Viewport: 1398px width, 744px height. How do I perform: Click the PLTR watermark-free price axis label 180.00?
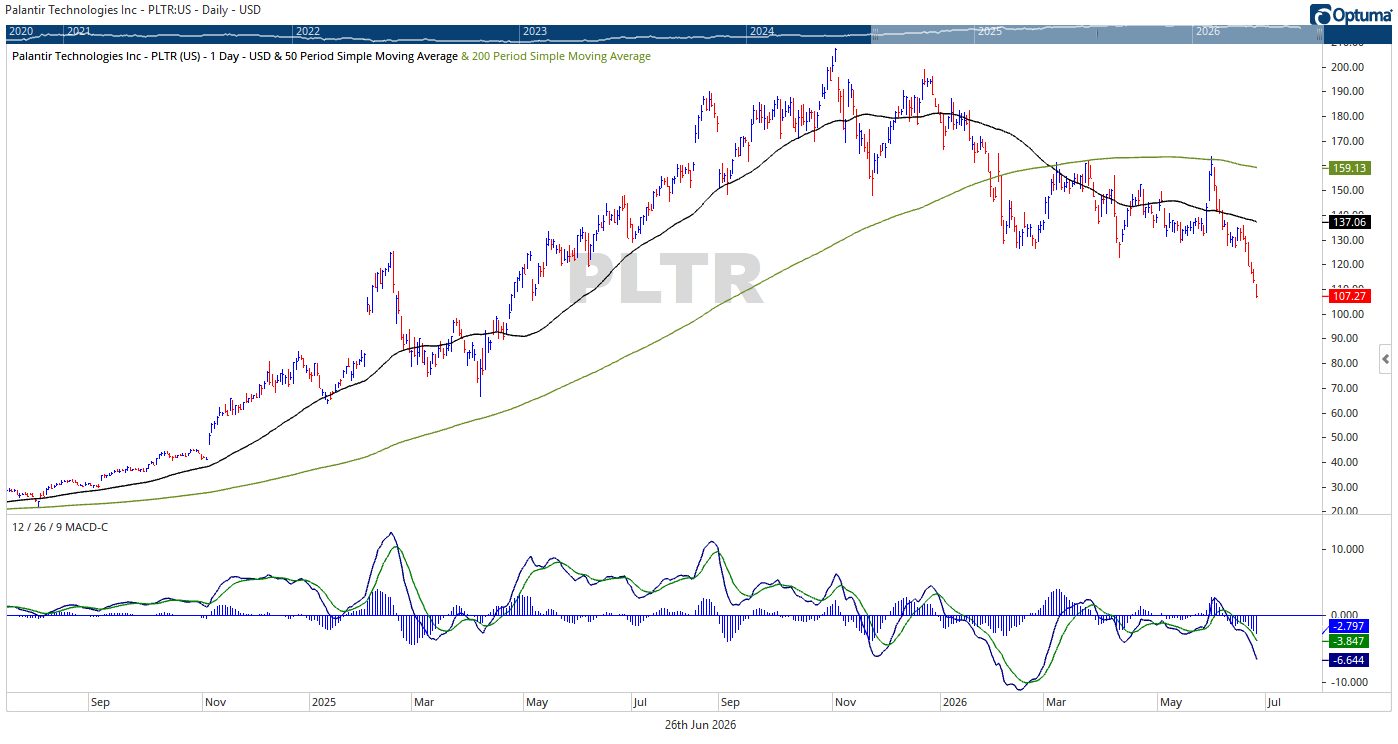(1346, 116)
